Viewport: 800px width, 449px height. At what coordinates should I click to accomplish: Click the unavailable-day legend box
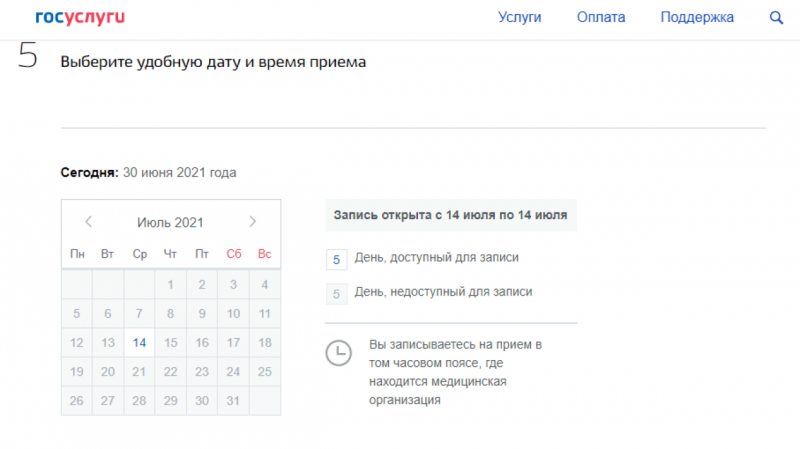pos(337,294)
